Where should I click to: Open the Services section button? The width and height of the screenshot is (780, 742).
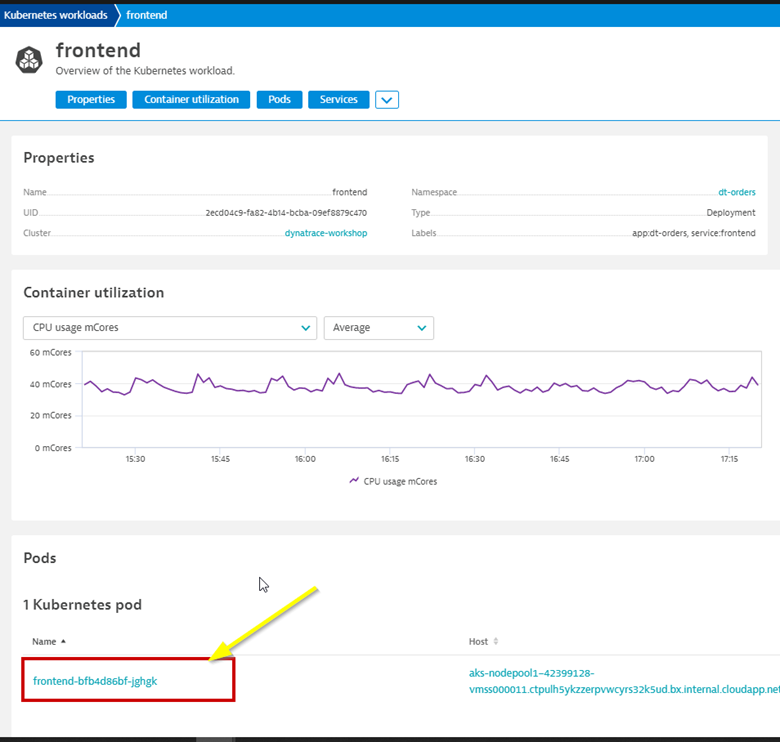coord(338,99)
